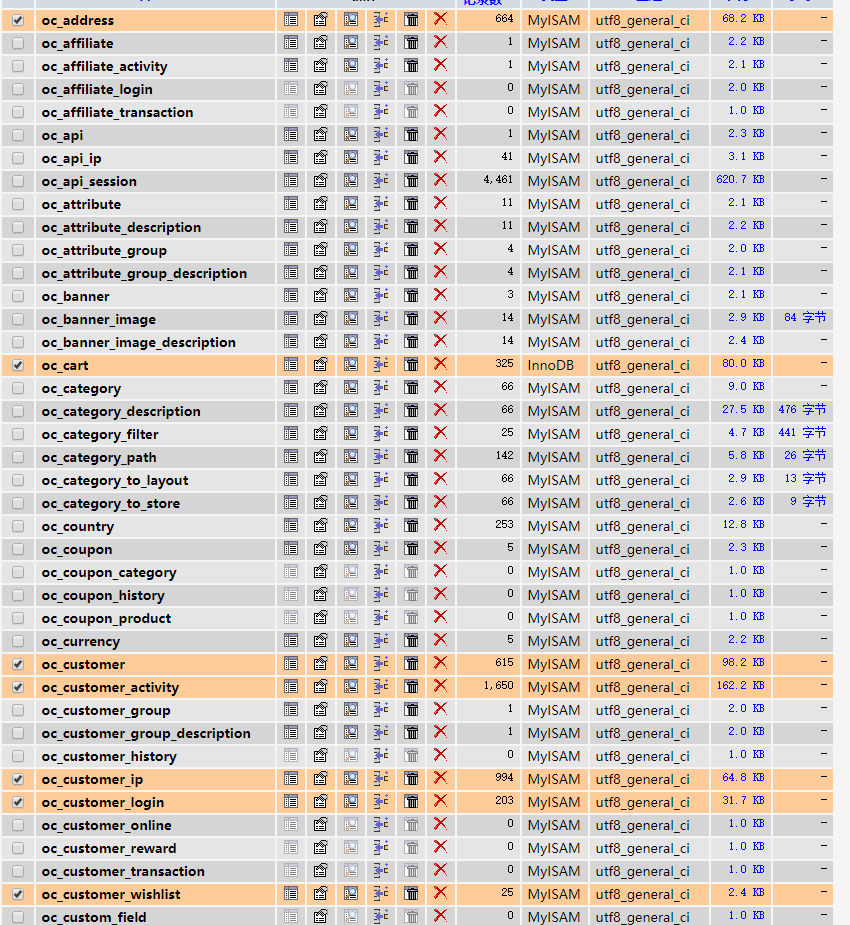Open the Browse icon for oc_customer

pyautogui.click(x=291, y=664)
